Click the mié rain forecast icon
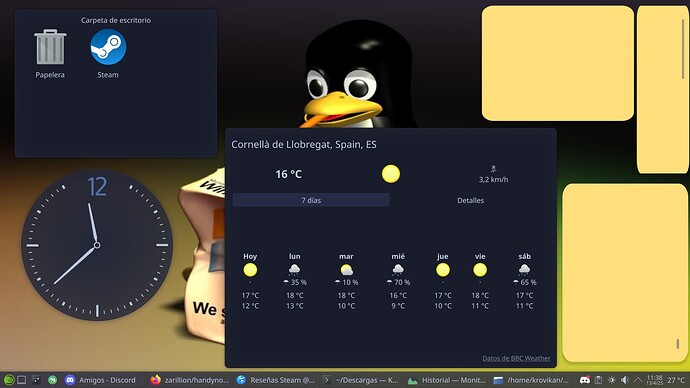This screenshot has width=690, height=388. 398,269
